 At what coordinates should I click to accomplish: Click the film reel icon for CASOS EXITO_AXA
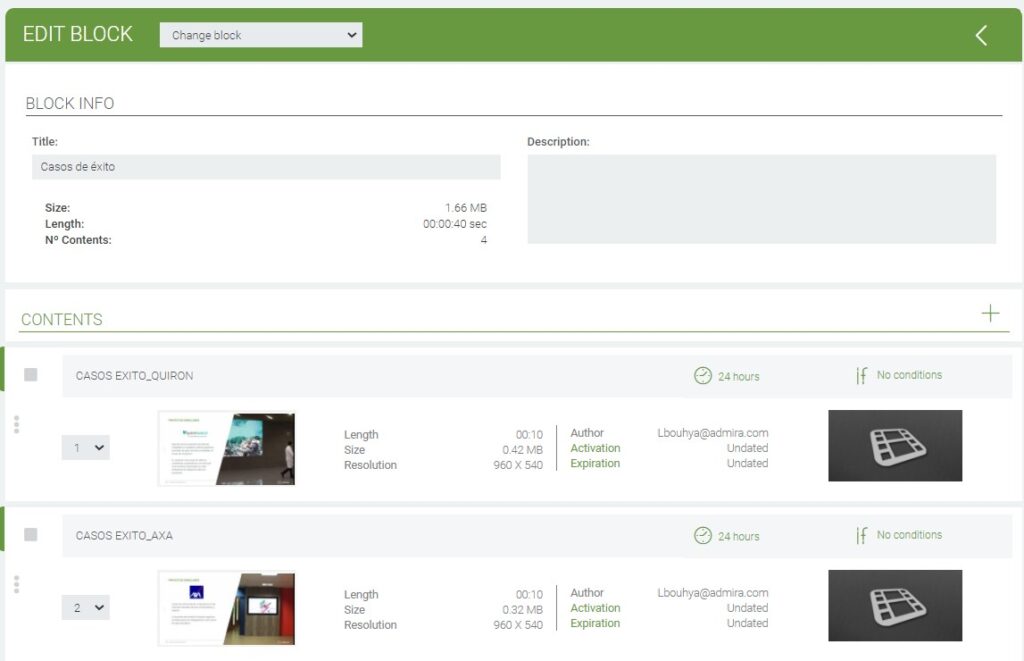click(895, 606)
